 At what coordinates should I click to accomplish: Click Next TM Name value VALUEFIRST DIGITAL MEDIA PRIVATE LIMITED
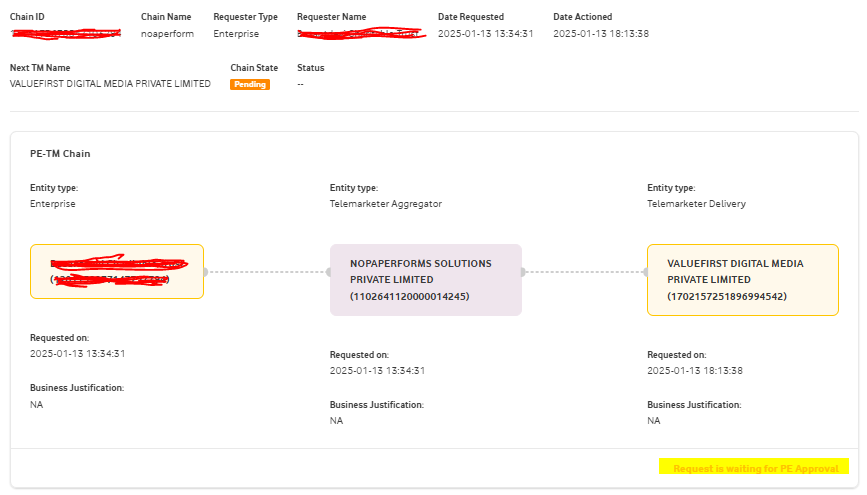(110, 84)
